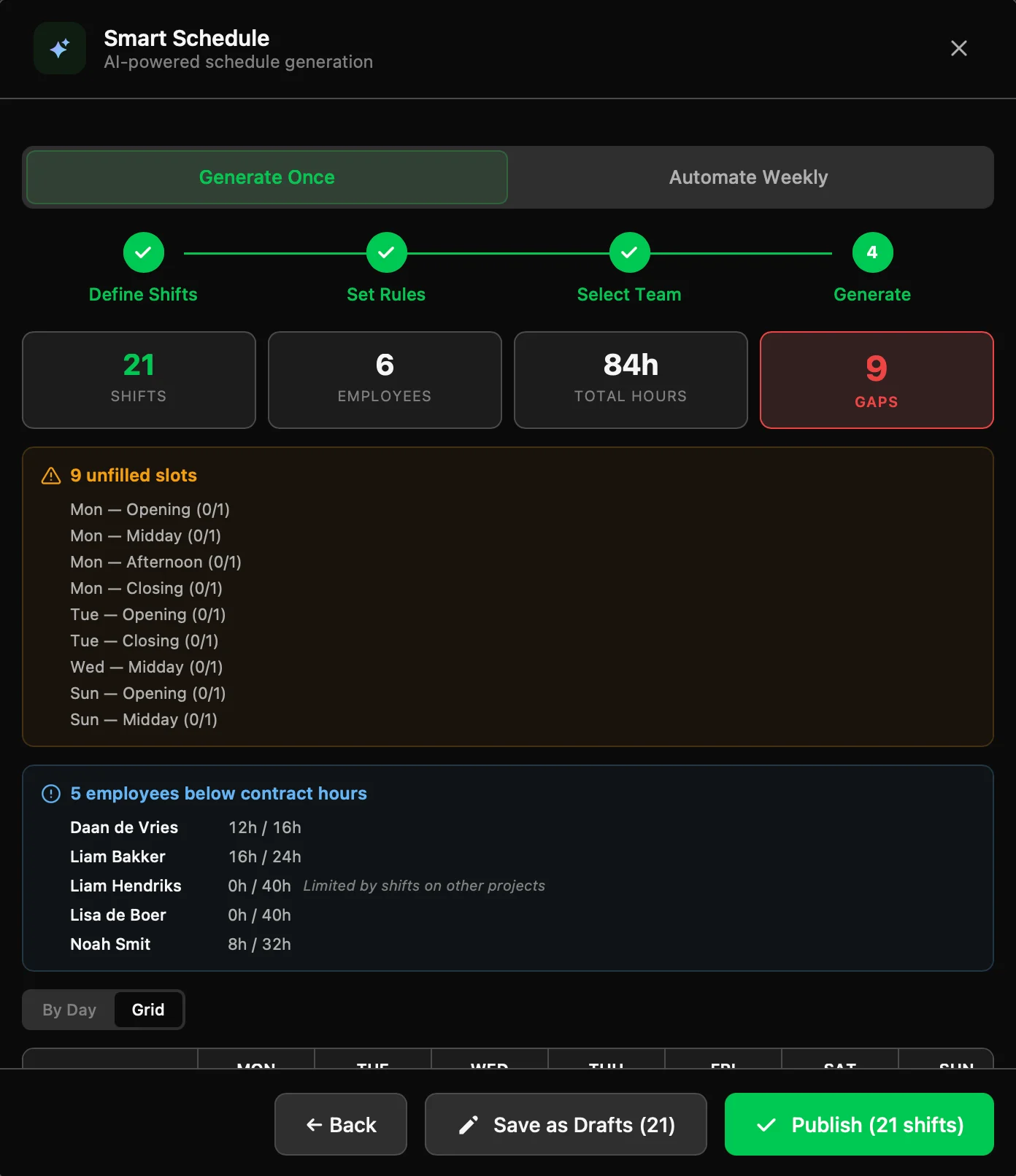Click the Smart Schedule sparkle icon
Viewport: 1016px width, 1176px height.
60,48
